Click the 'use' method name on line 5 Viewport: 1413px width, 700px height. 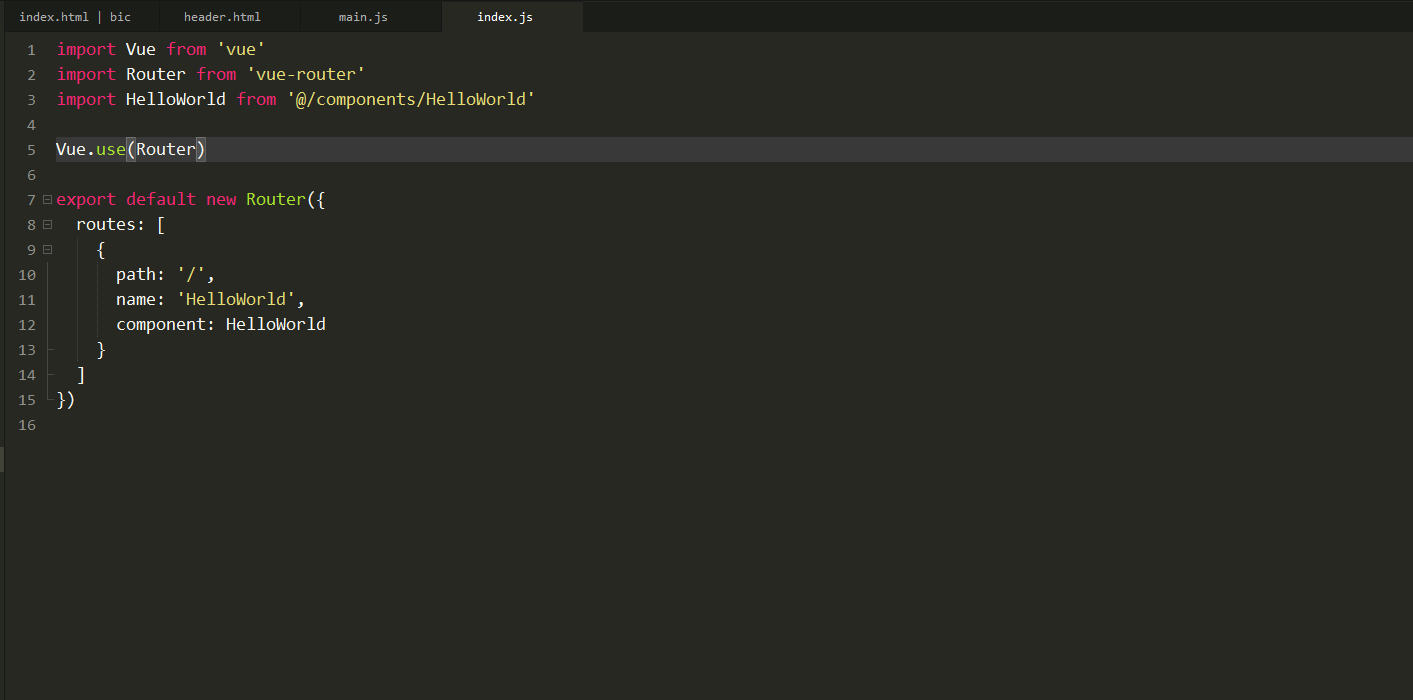coord(111,149)
